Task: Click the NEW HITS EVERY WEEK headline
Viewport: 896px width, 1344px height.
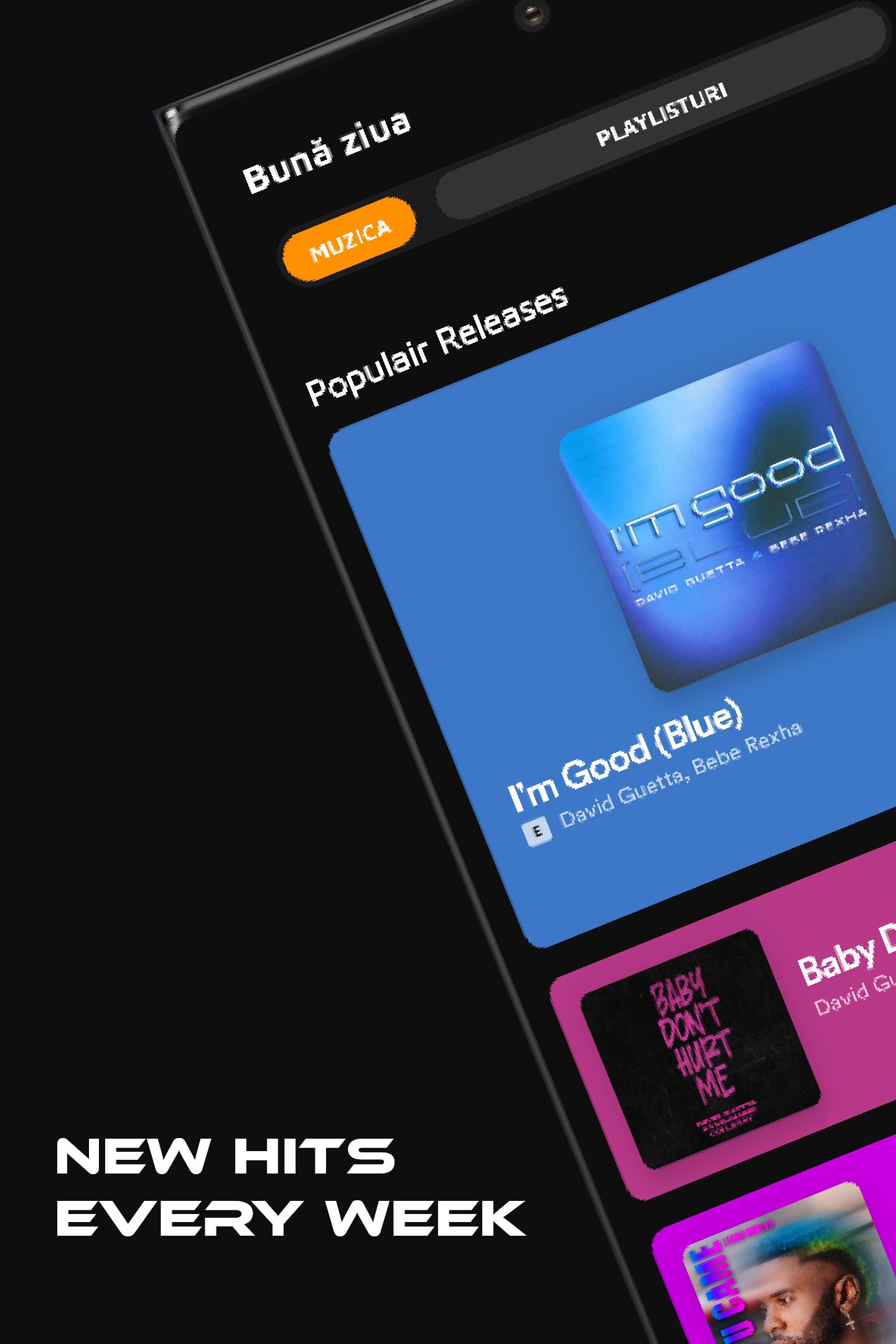Action: click(x=291, y=1187)
